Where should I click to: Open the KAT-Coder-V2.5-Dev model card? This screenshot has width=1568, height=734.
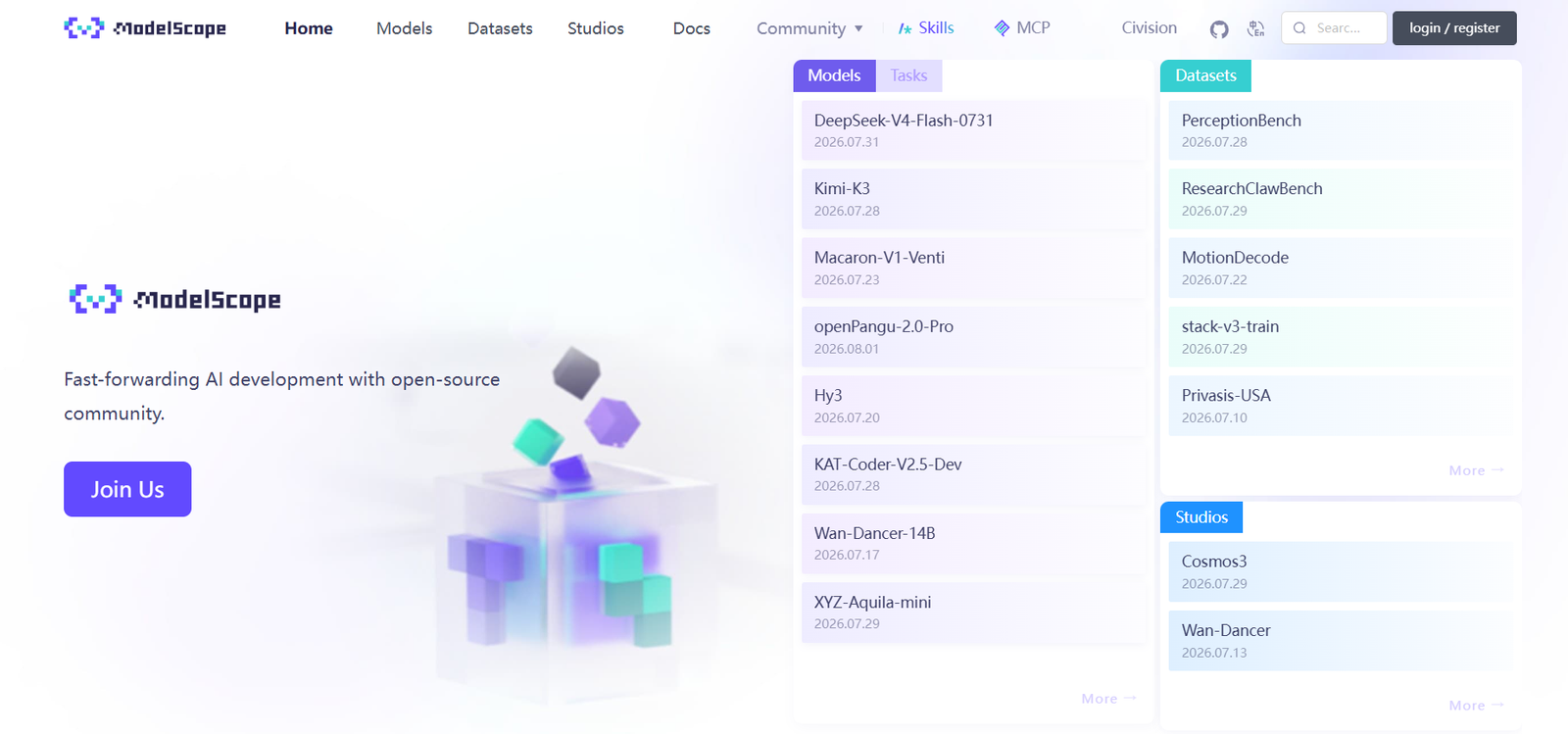(973, 474)
